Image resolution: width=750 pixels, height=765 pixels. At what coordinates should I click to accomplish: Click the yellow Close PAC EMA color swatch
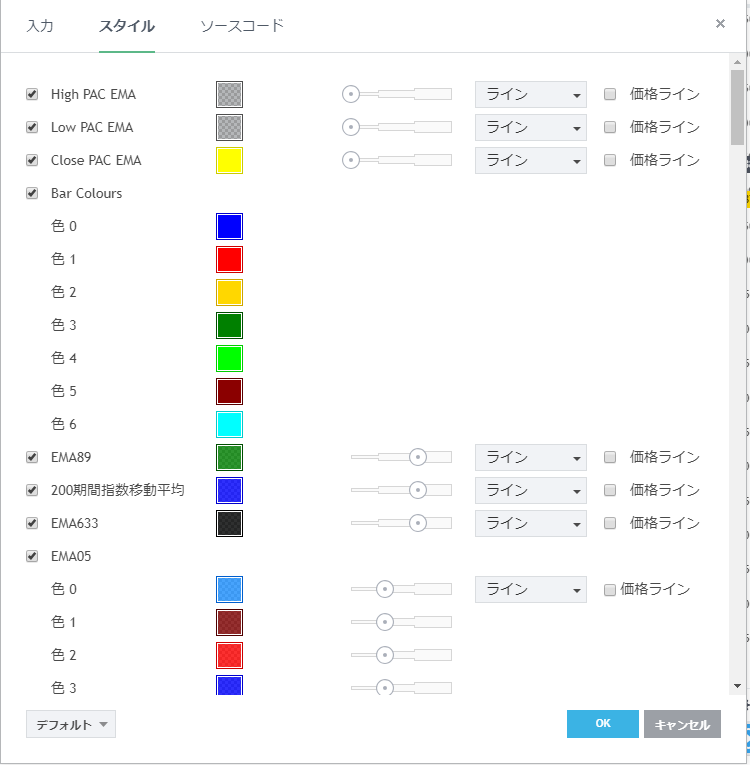point(229,160)
